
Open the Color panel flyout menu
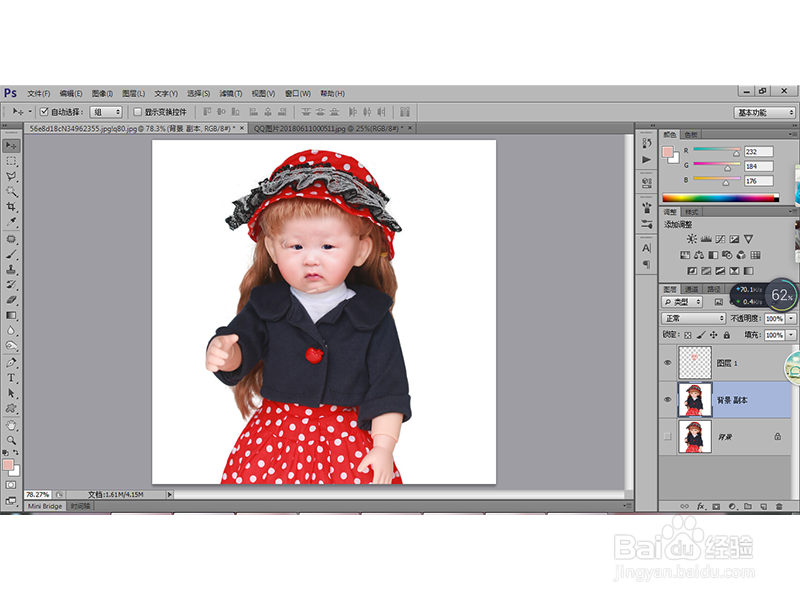(792, 135)
